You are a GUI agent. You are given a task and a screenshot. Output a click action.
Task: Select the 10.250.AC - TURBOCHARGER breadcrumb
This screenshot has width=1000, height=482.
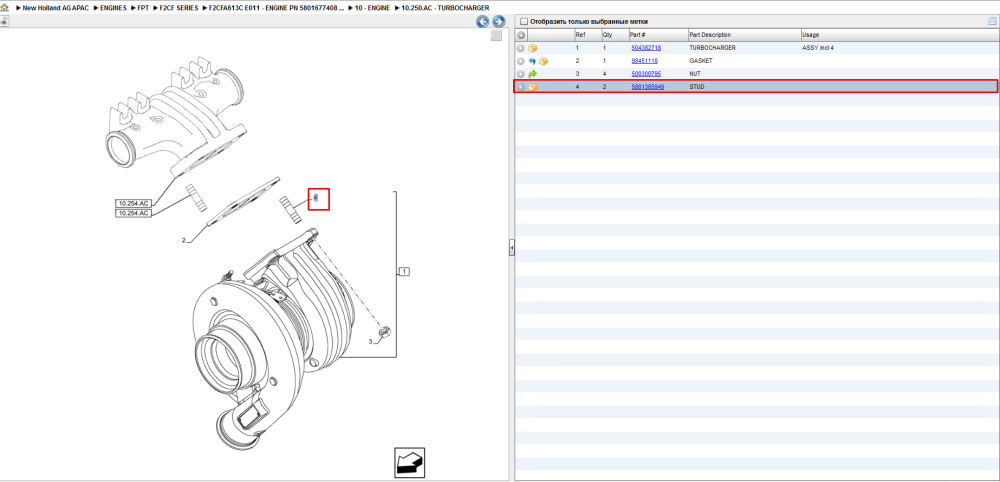[445, 8]
